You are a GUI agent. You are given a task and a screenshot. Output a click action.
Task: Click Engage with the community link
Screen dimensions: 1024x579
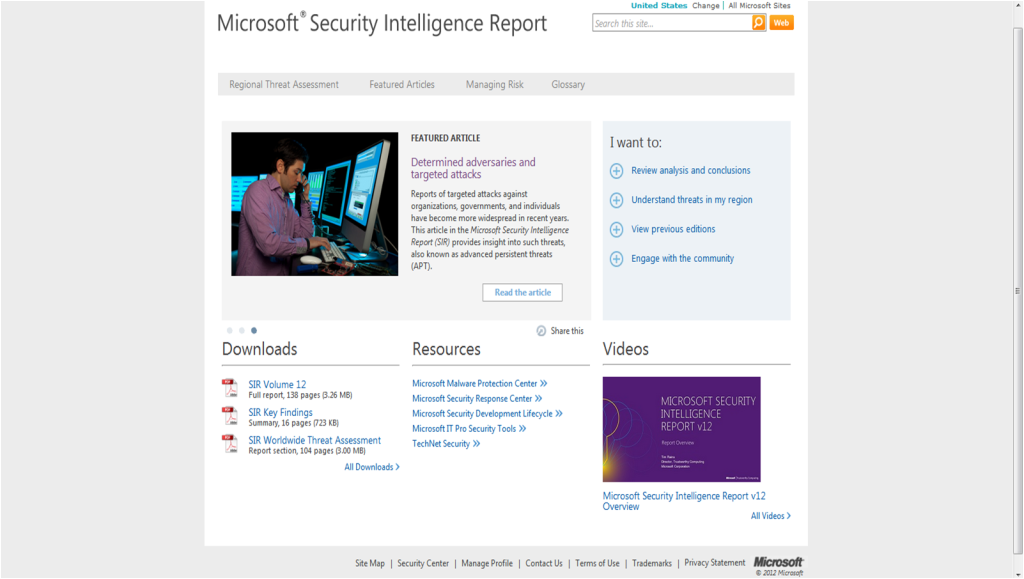(682, 258)
